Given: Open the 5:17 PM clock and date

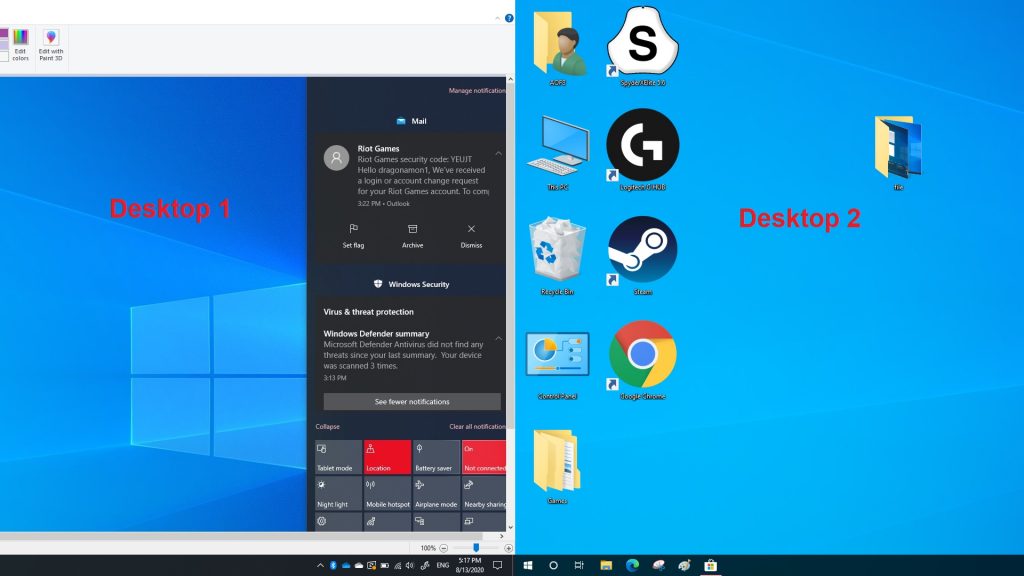Looking at the screenshot, I should (470, 566).
